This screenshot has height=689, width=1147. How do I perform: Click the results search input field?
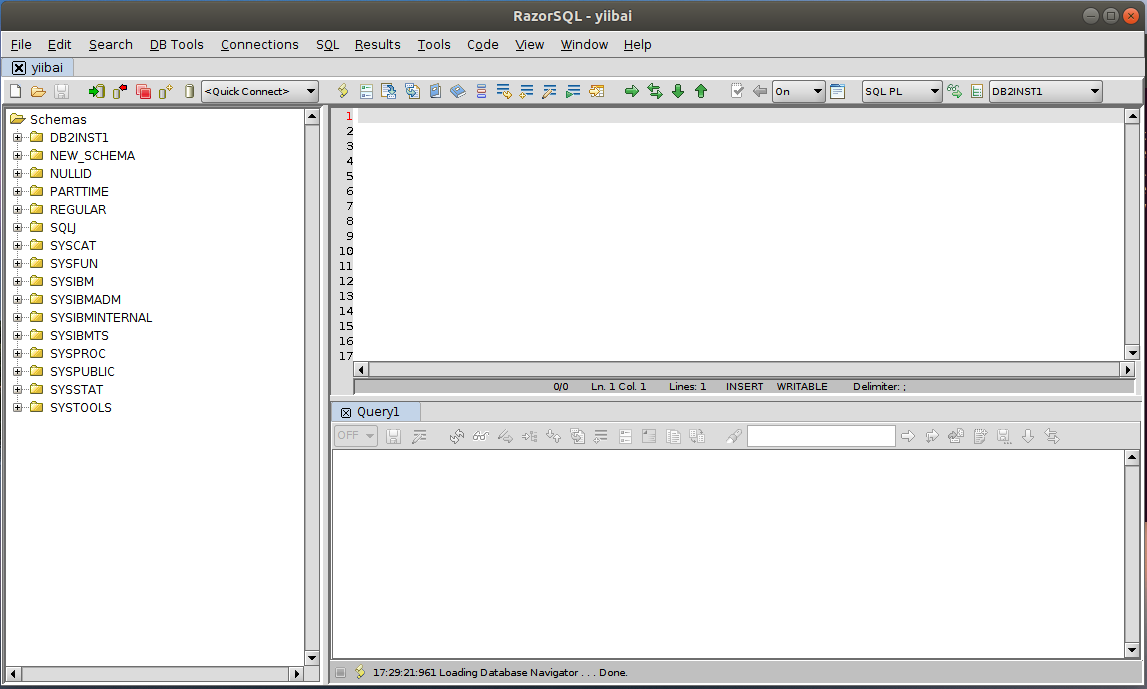coord(820,436)
